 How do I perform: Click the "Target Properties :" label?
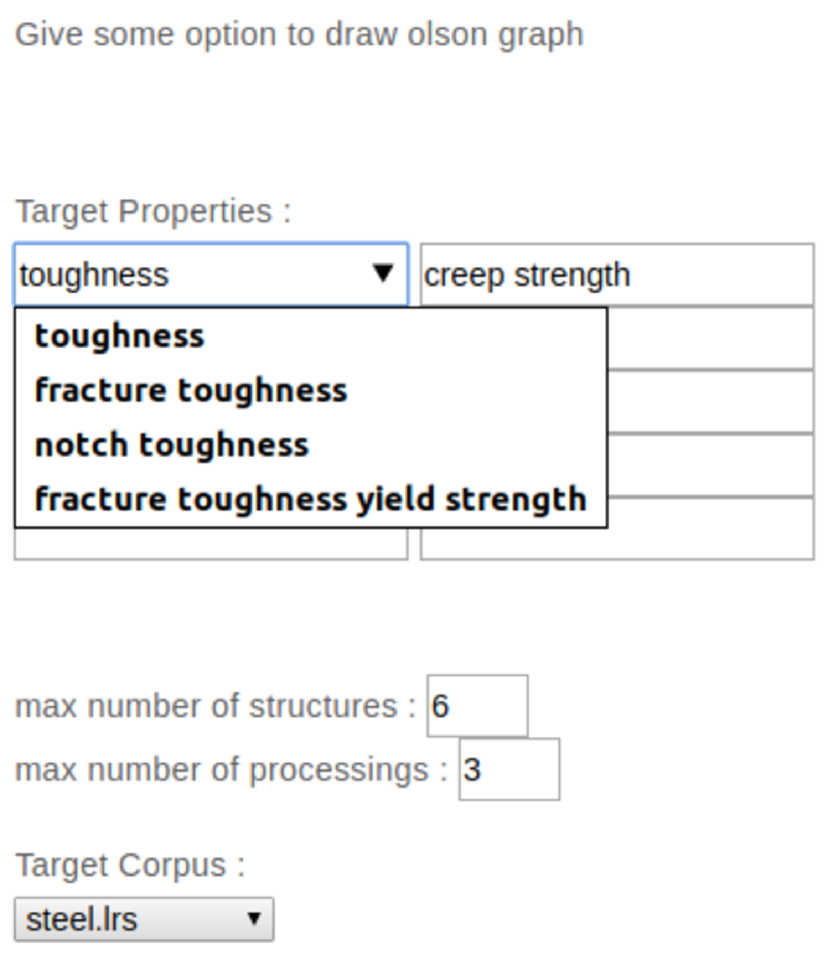153,212
